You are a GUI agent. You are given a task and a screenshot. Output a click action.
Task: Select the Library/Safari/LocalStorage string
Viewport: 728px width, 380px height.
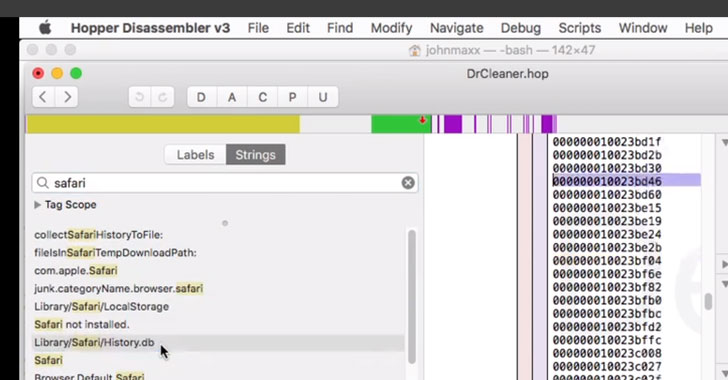pyautogui.click(x=101, y=307)
